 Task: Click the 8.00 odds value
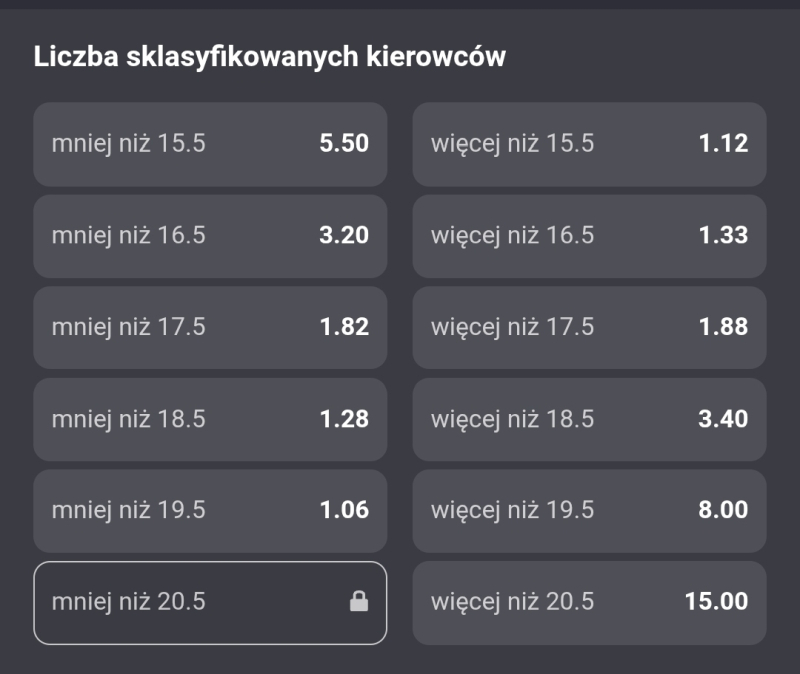pos(723,510)
